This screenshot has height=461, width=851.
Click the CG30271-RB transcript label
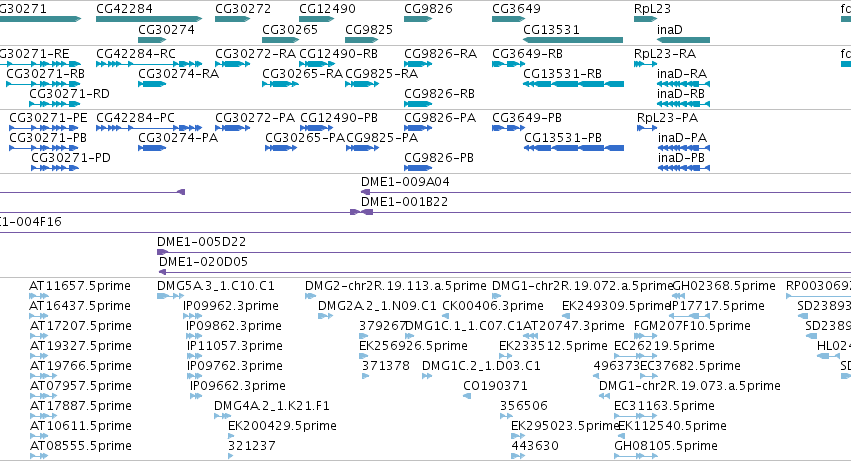46,74
